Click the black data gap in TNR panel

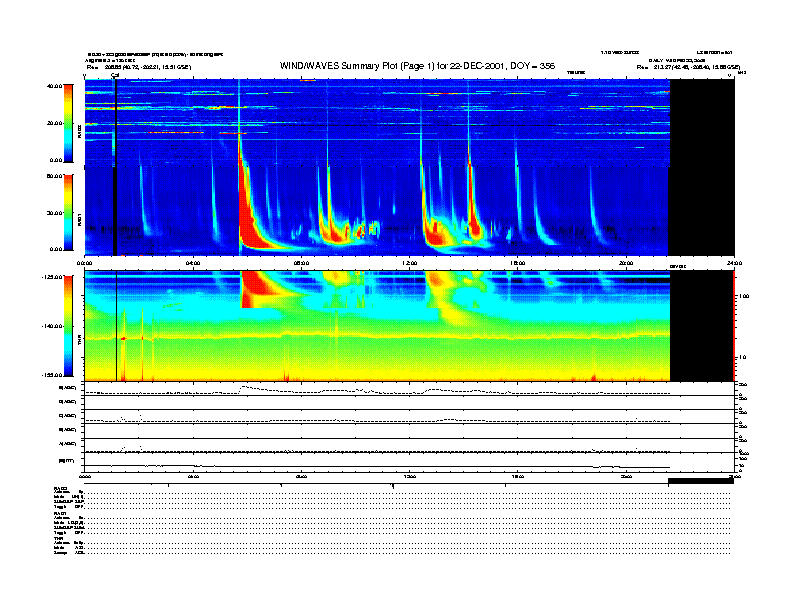701,326
